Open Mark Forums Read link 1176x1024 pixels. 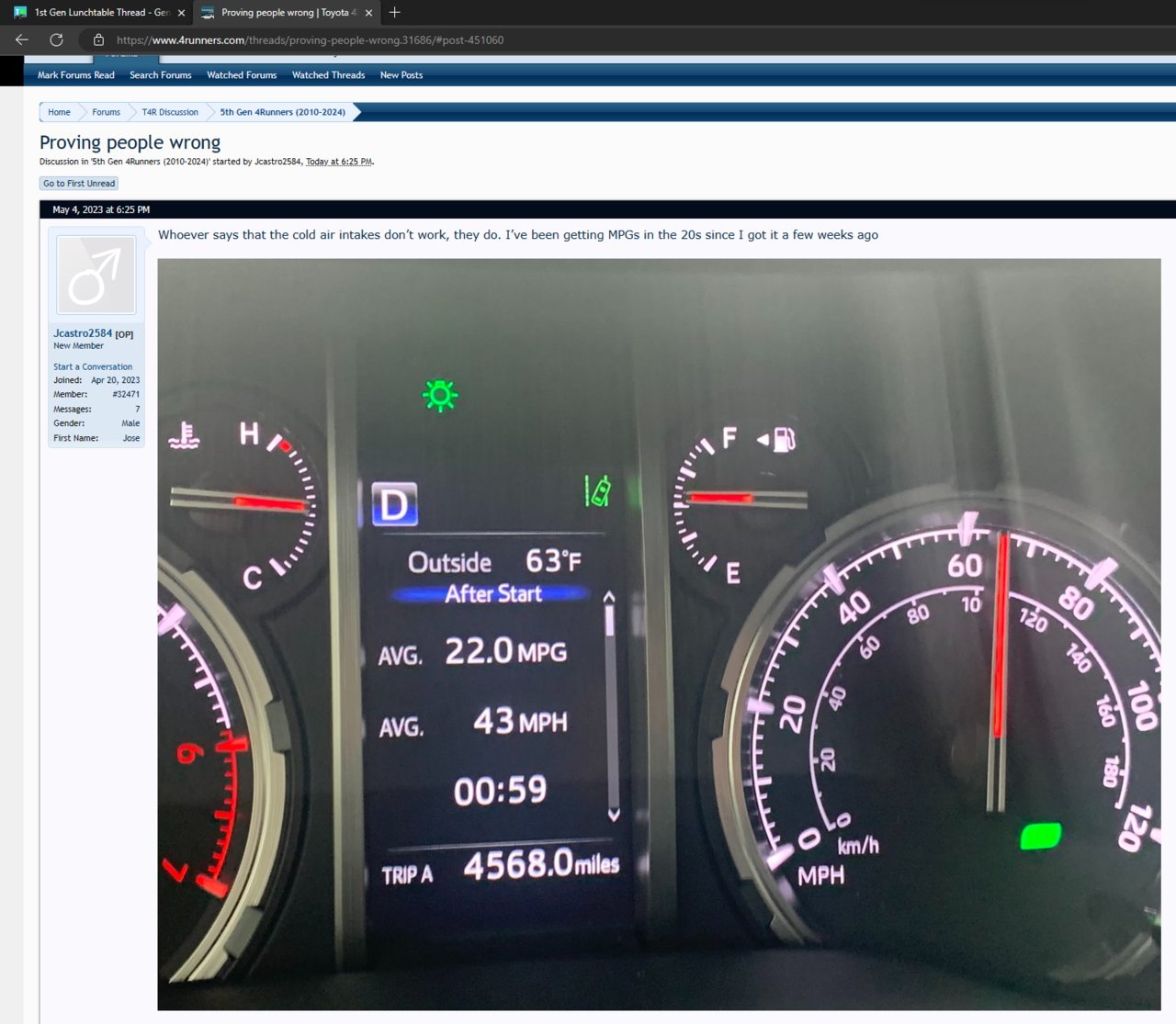(x=76, y=75)
